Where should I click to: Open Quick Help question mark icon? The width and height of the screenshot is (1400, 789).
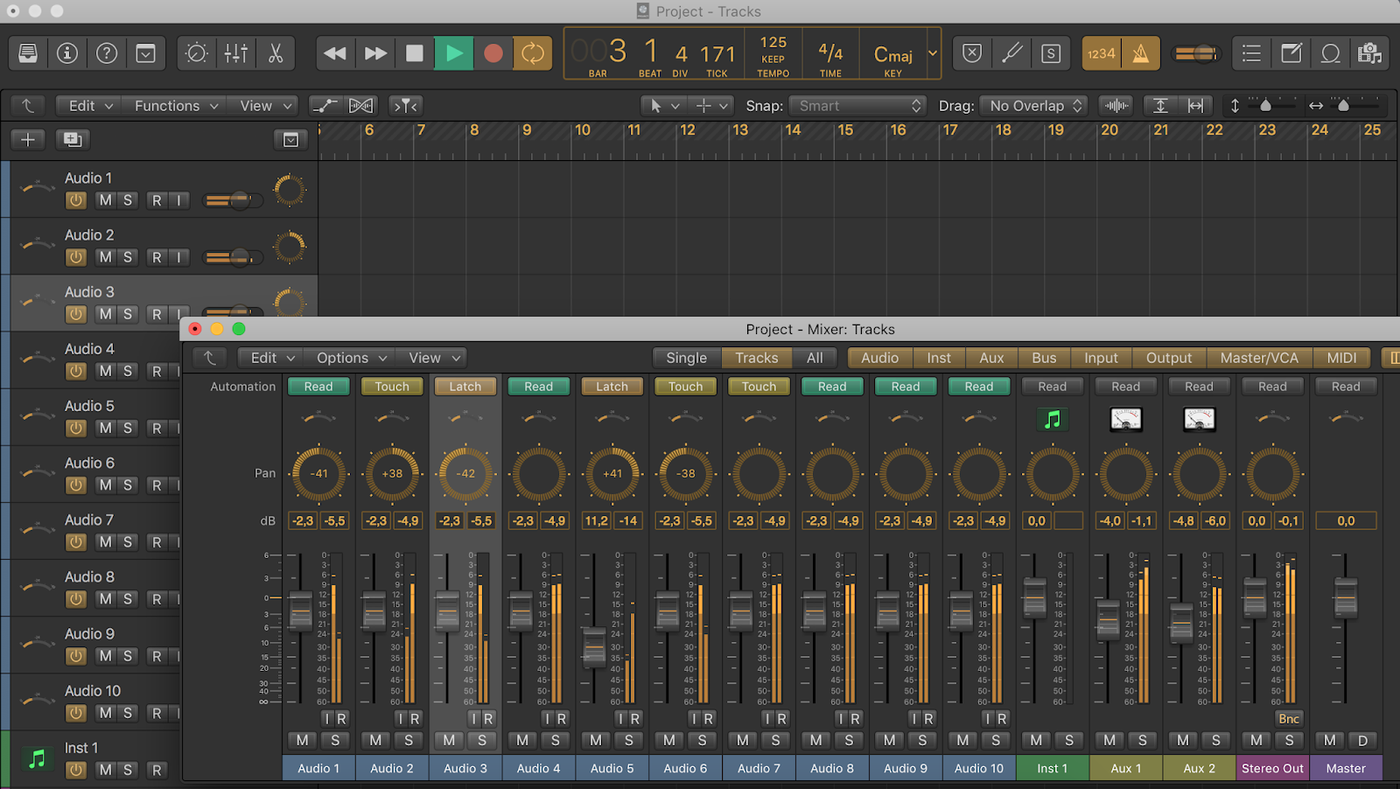pyautogui.click(x=106, y=53)
